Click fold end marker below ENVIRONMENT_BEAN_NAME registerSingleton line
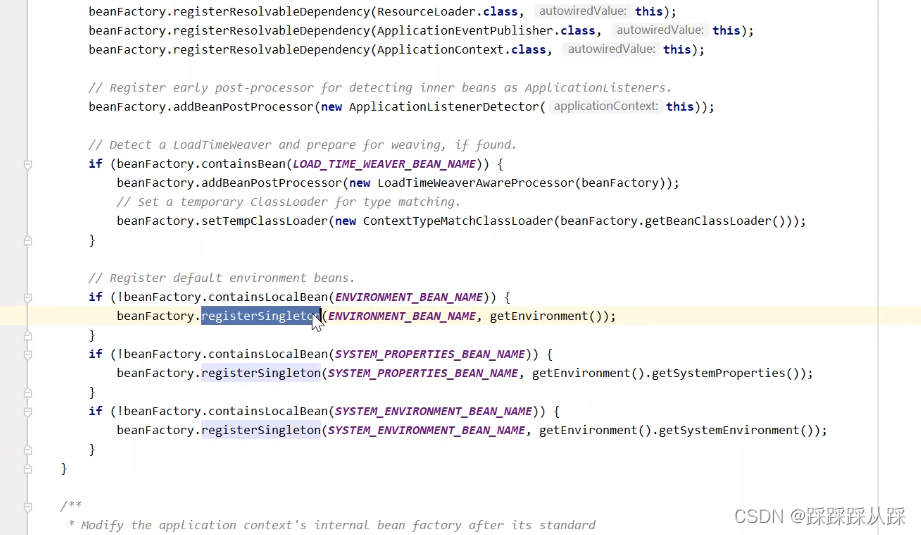This screenshot has height=535, width=921. pyautogui.click(x=28, y=336)
